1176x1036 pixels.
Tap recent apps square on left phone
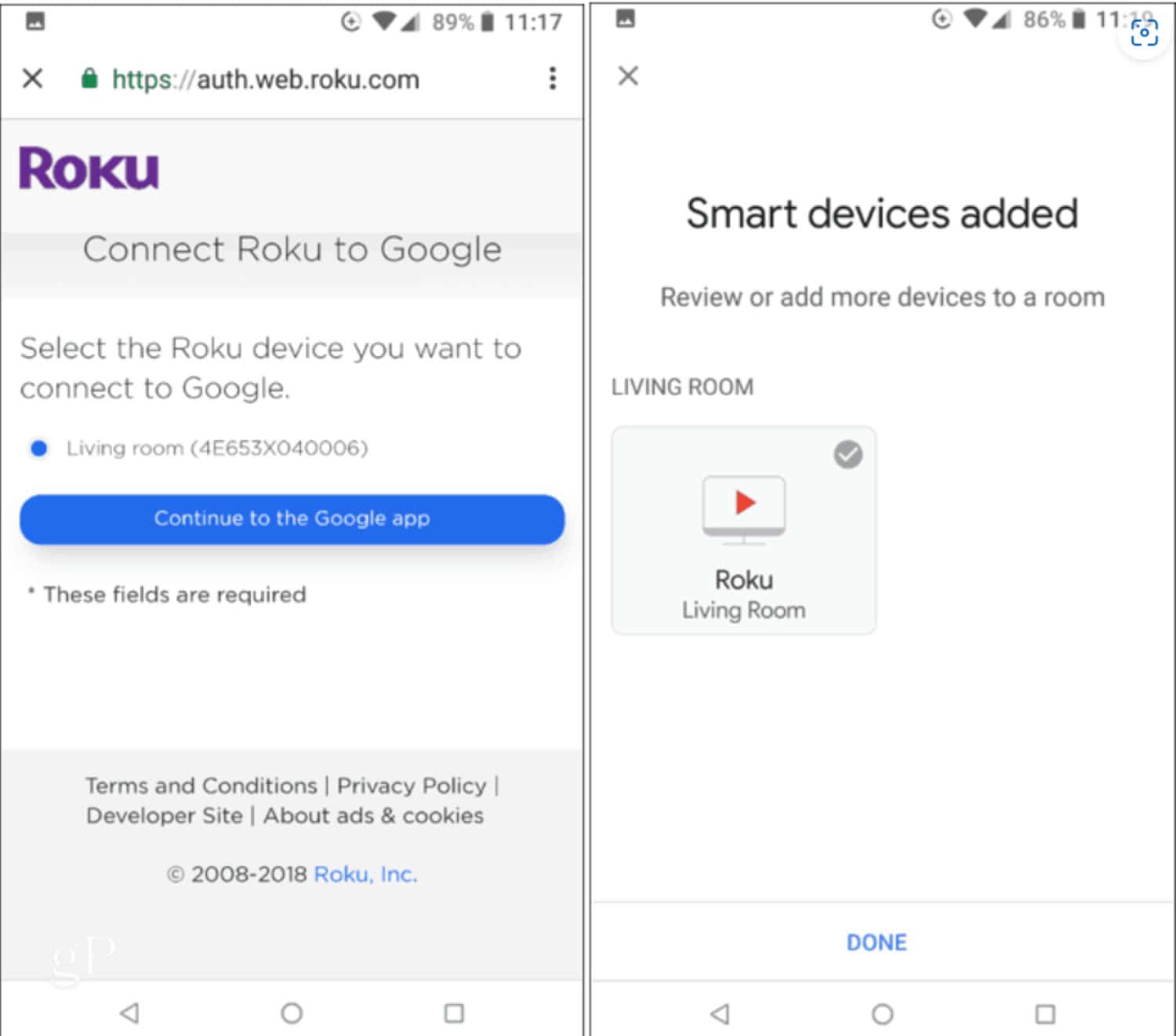(454, 1013)
